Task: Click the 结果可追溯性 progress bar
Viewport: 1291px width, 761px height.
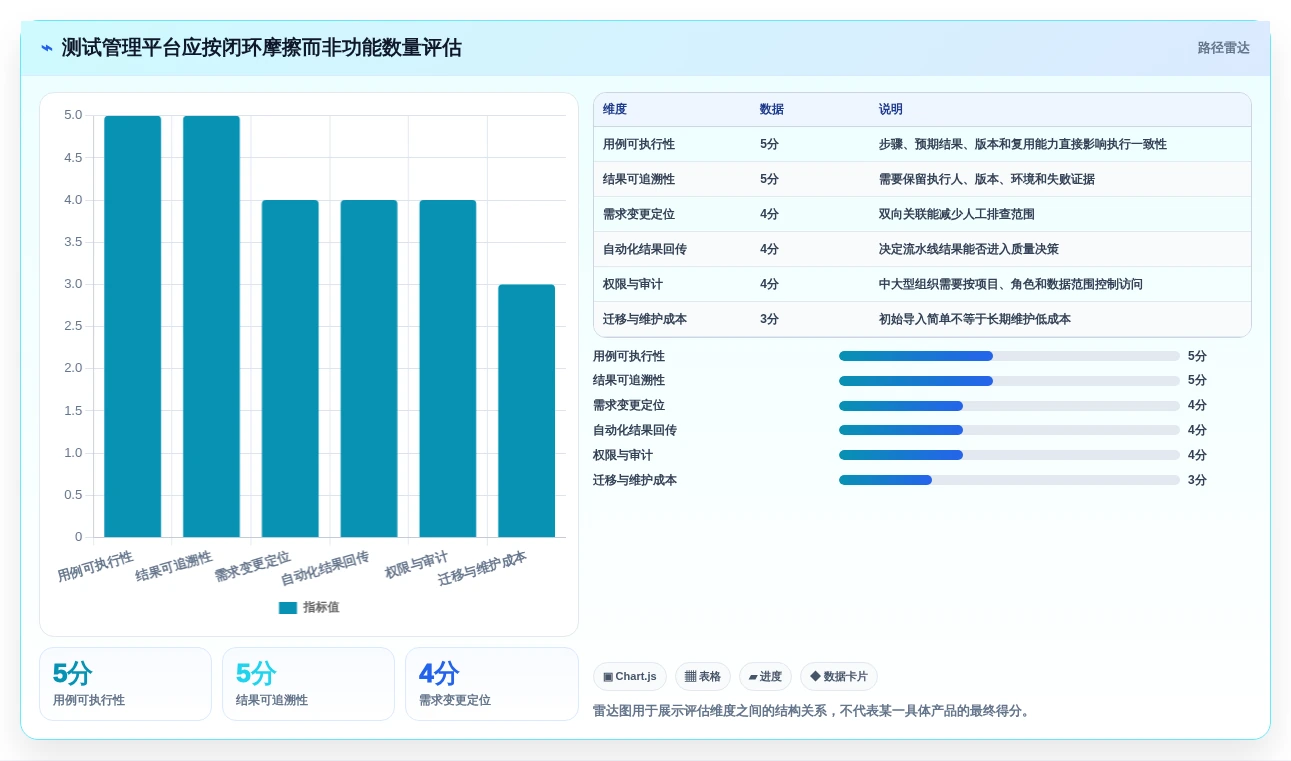Action: (x=1009, y=381)
